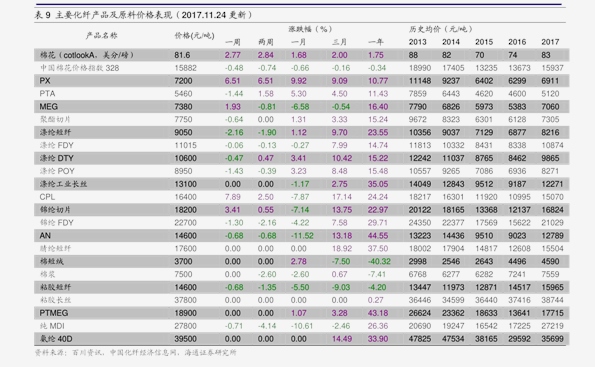
Task: Click the 氨纶 40D 2013 average 47825
Action: pos(420,339)
